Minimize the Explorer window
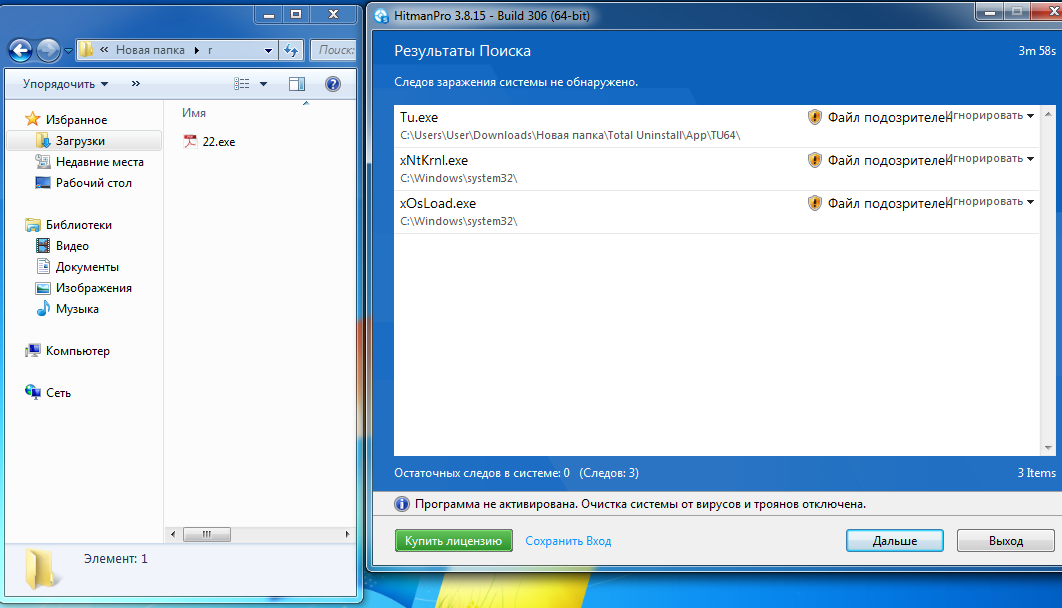 pos(269,14)
